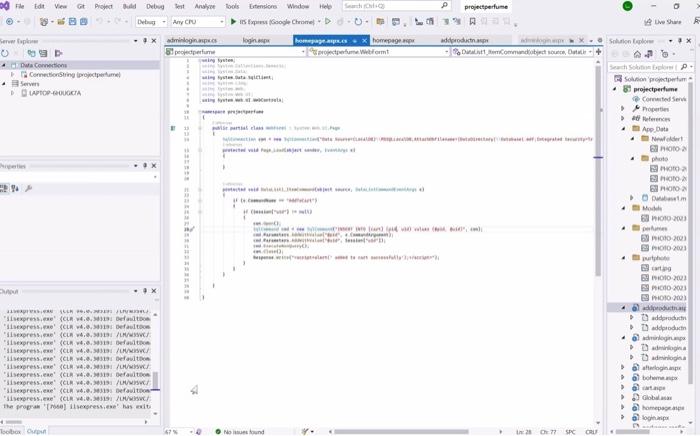Open File menu
The image size is (700, 436).
tap(20, 6)
